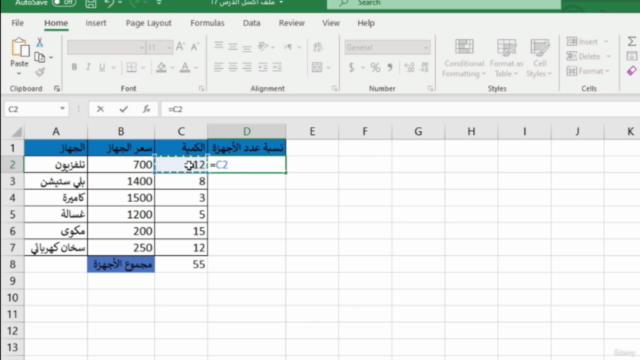Cancel formula entry with X button
640x360 pixels.
(x=100, y=109)
